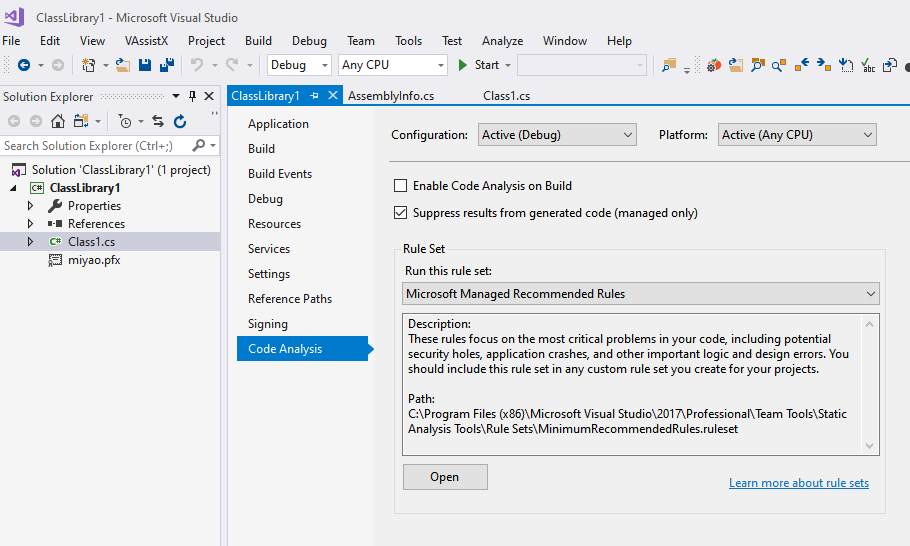Screen dimensions: 910x546
Task: Click the Refresh icon in Solution Explorer
Action: [x=180, y=121]
